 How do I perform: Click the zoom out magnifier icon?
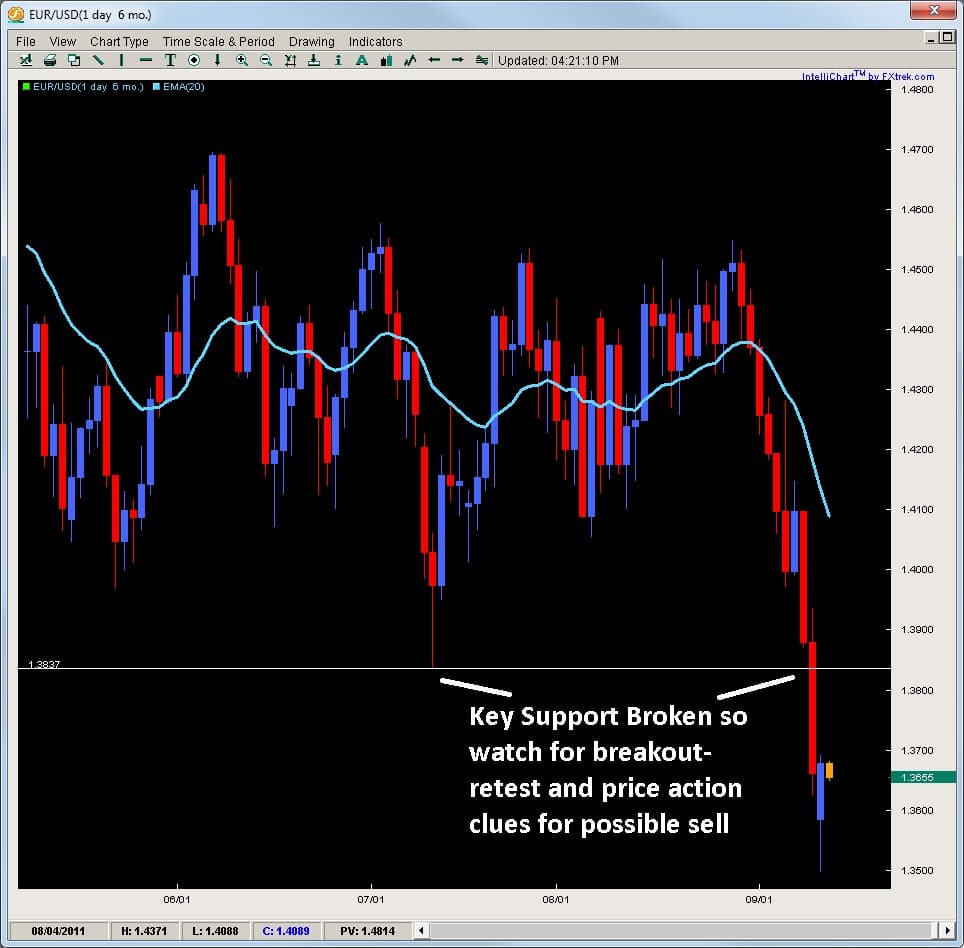[x=266, y=60]
